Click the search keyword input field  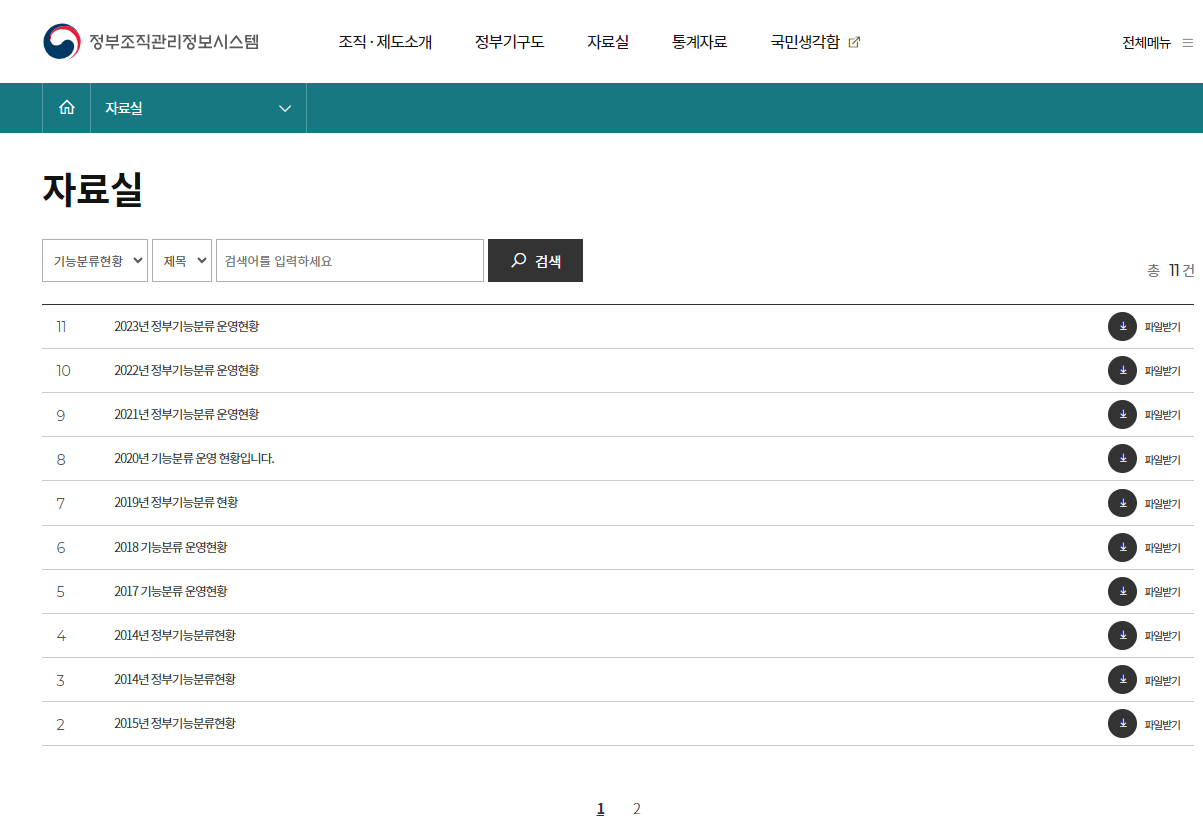coord(350,261)
